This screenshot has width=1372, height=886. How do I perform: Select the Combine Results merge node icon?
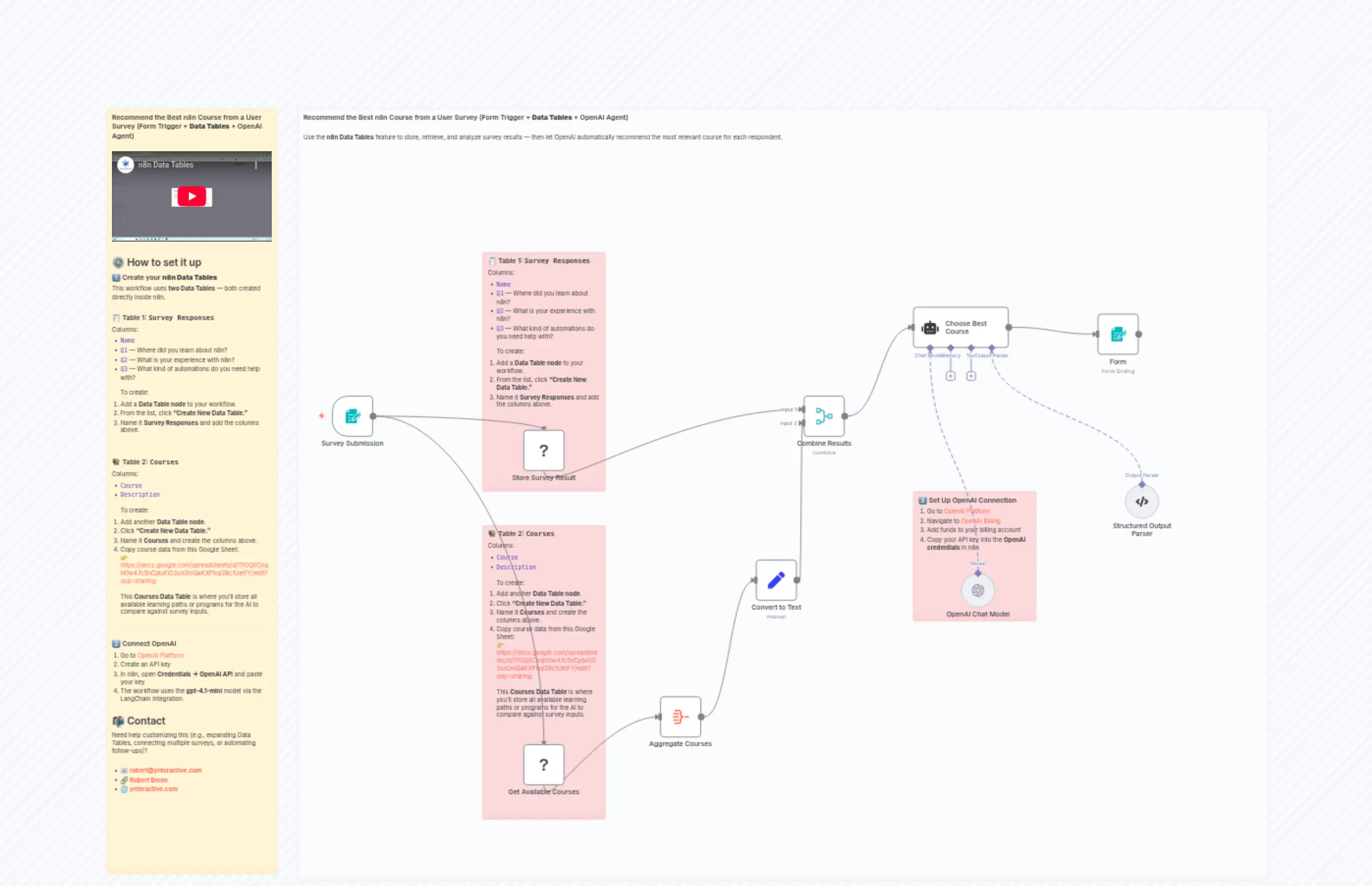tap(823, 415)
